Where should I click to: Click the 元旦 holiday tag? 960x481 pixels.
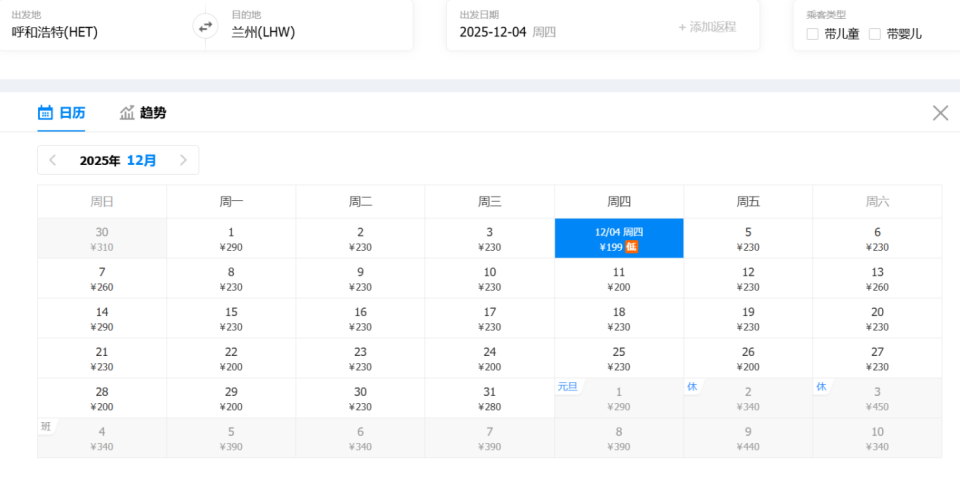point(567,386)
